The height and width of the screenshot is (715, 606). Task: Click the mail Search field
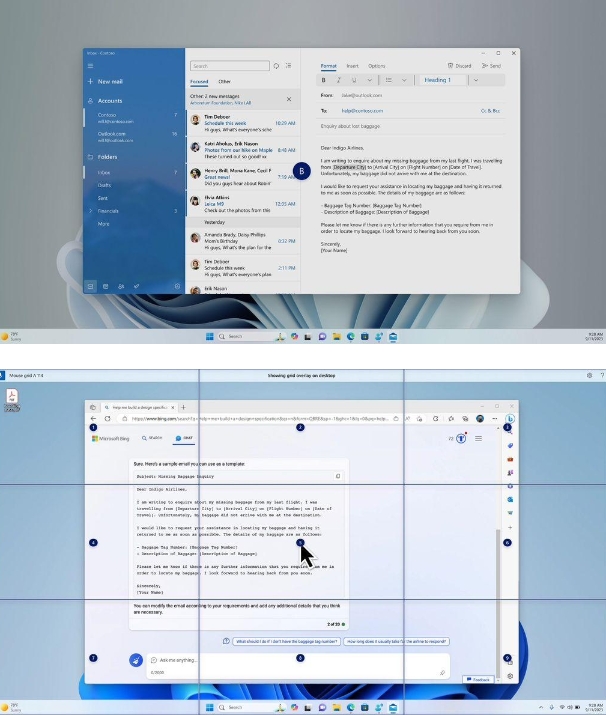click(x=228, y=66)
